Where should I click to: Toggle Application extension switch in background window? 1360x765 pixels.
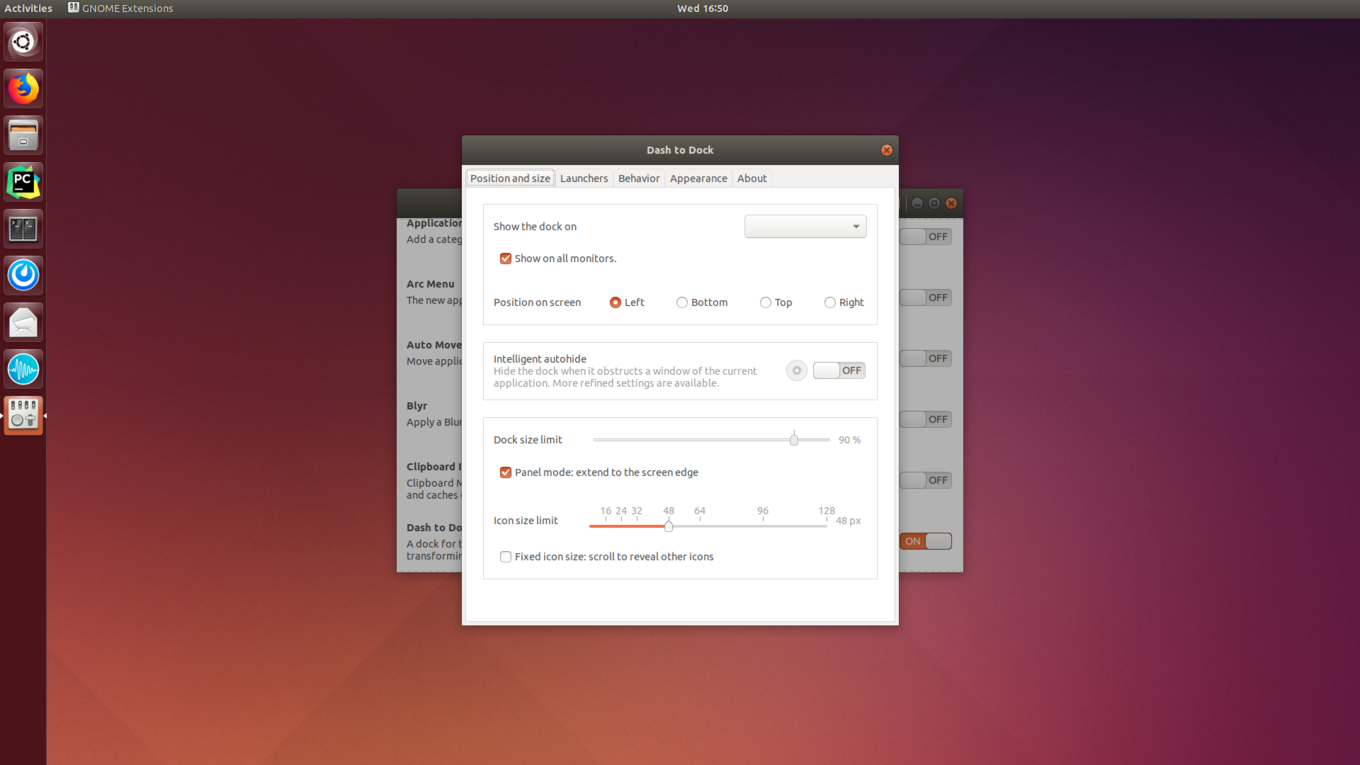926,237
